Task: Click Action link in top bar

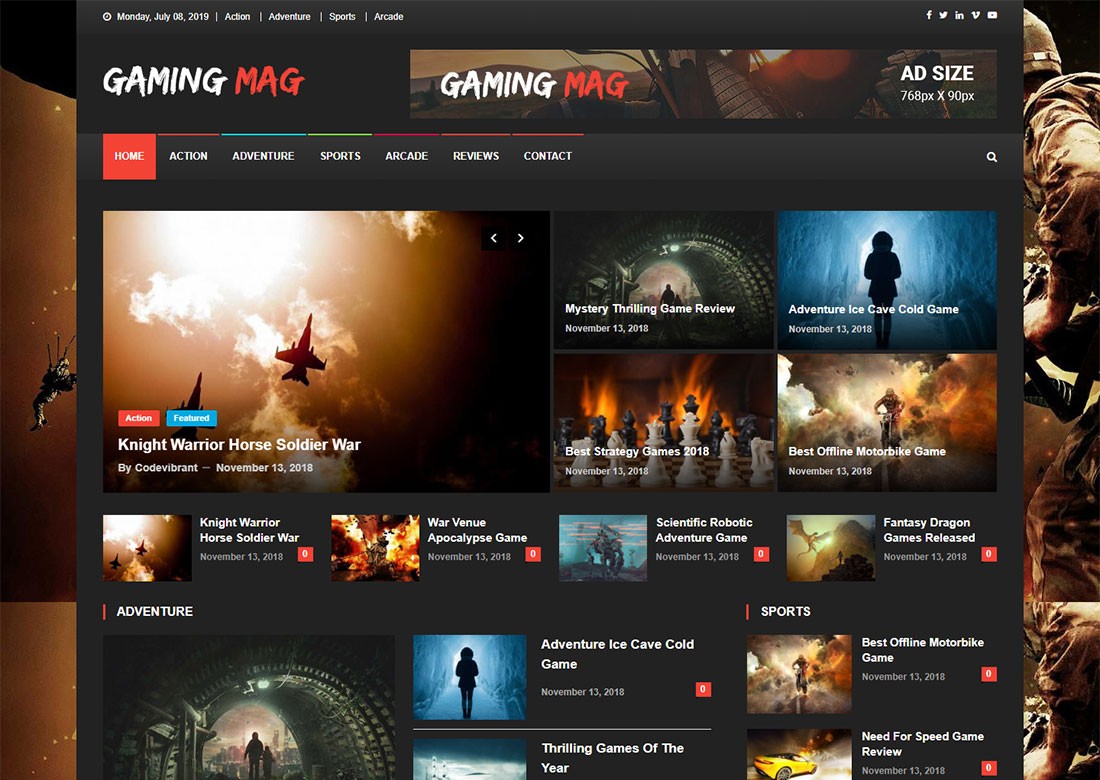Action: pos(237,17)
